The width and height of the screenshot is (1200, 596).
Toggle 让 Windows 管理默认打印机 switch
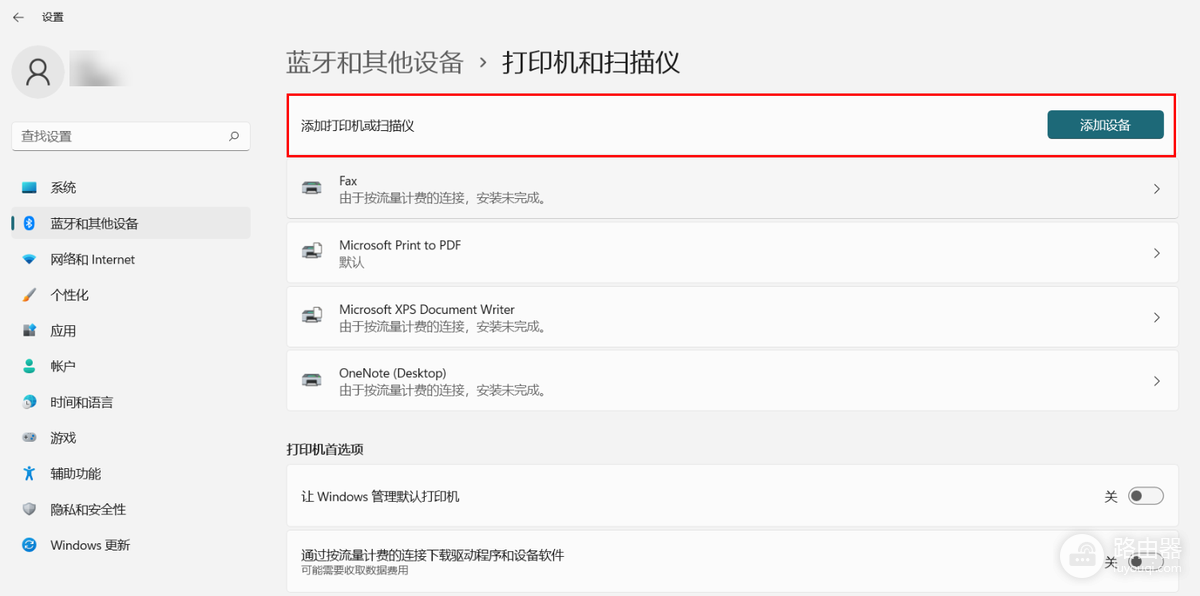1146,496
